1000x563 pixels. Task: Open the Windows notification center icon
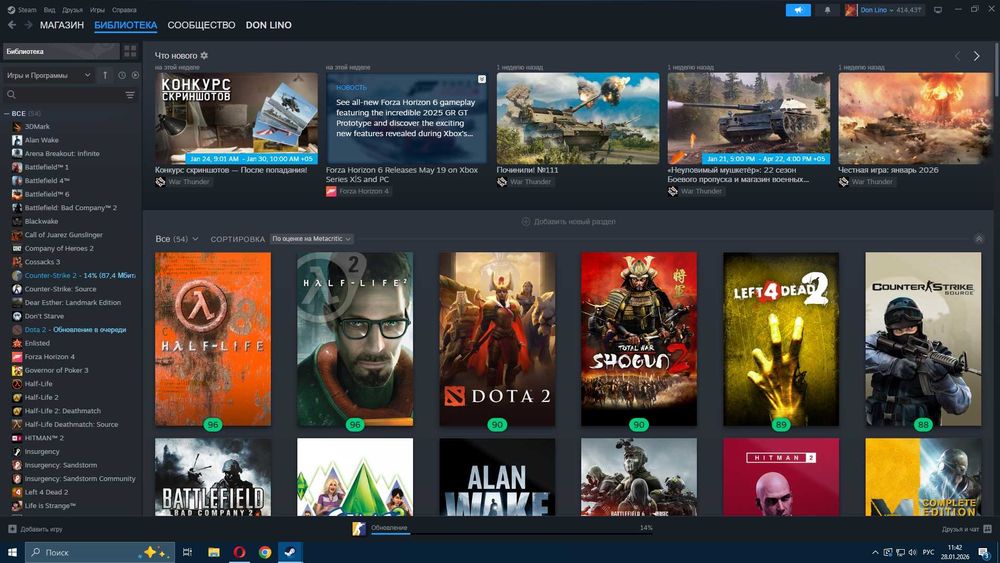pos(985,552)
